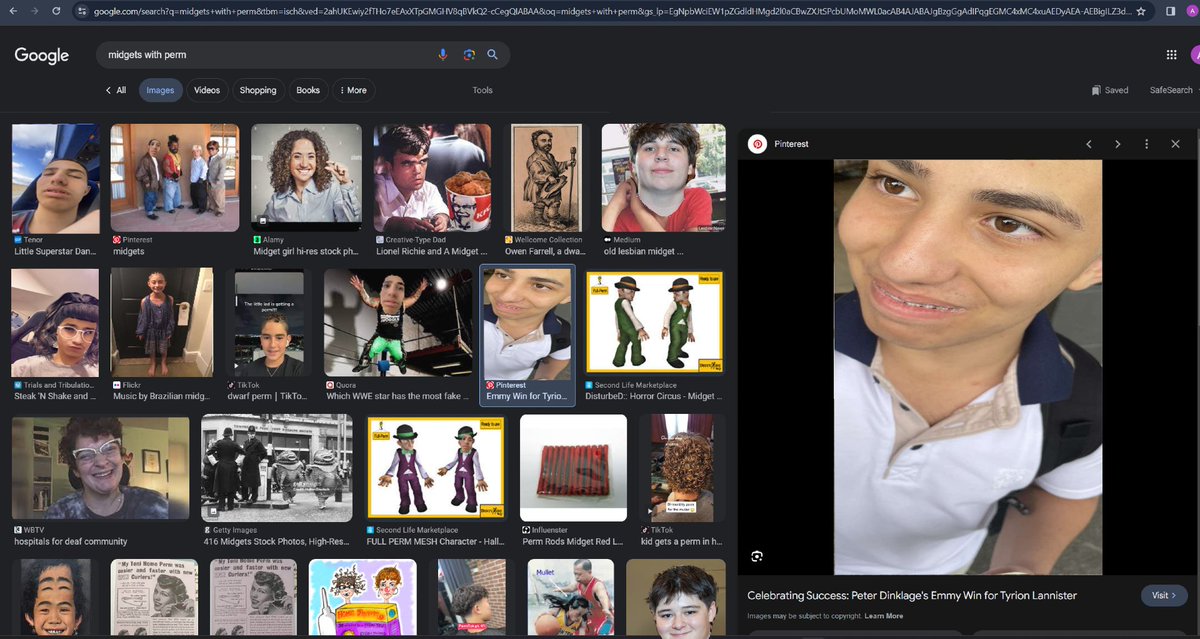Open the Flickr 'Music by Brazilian' thumbnail

tap(161, 322)
